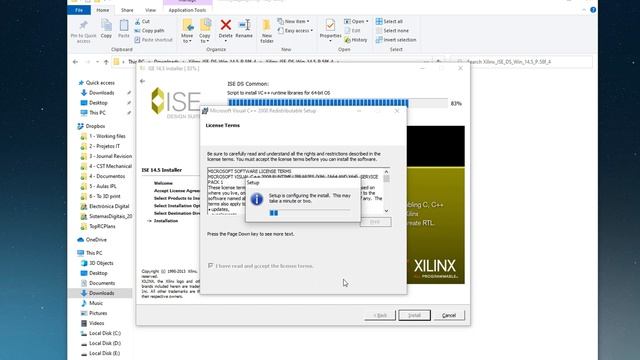Open recent locations dropdown arrow
This screenshot has width=640, height=360.
click(97, 62)
